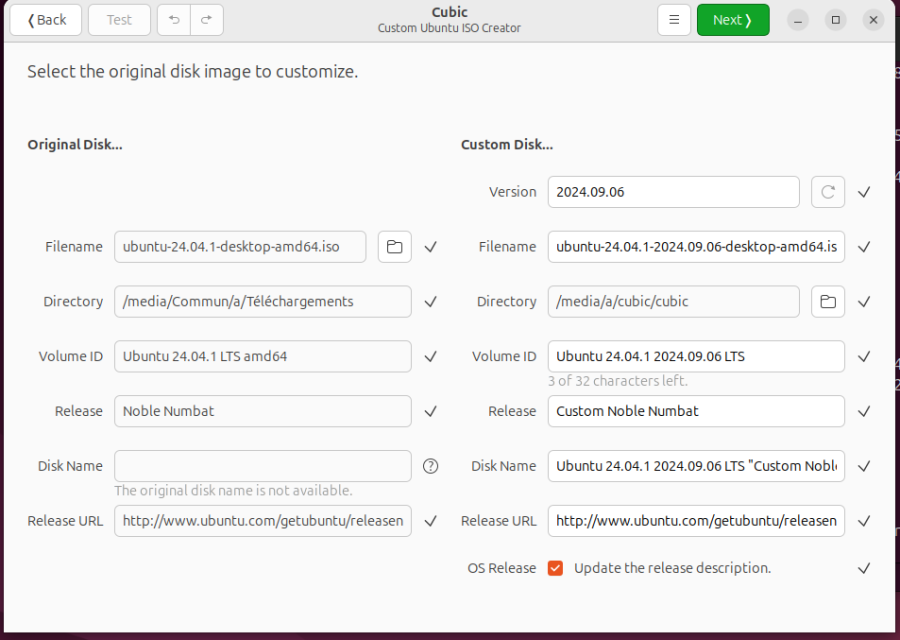Click the Test button
Image resolution: width=900 pixels, height=640 pixels.
pyautogui.click(x=119, y=20)
